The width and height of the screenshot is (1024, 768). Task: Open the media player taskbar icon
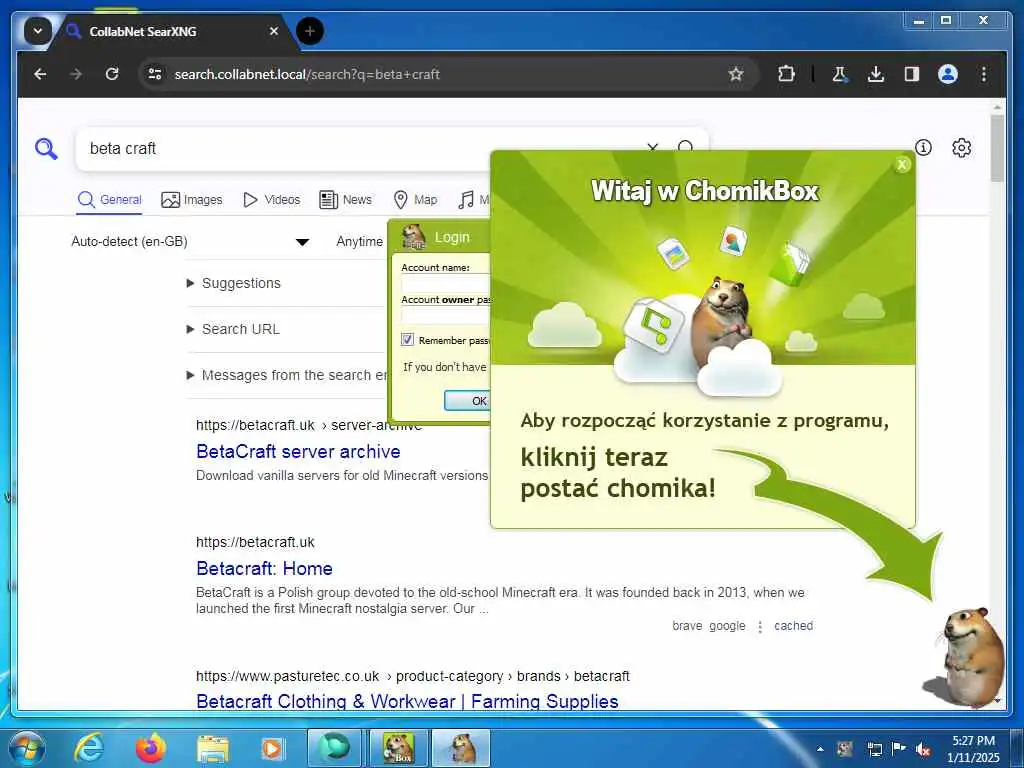[x=273, y=748]
